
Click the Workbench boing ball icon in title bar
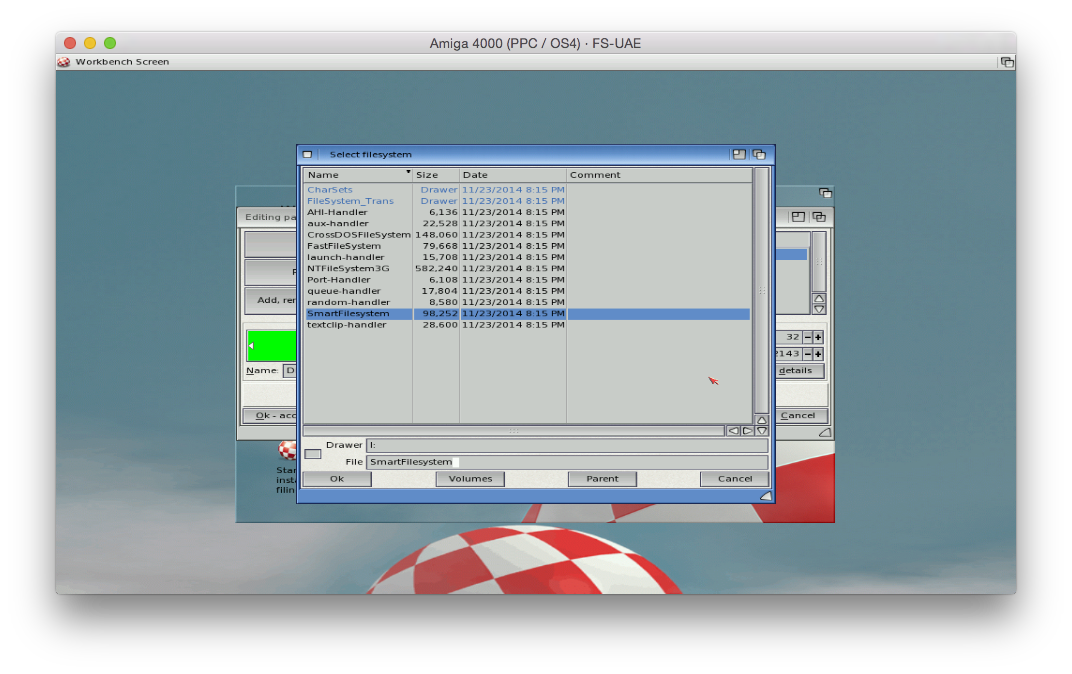click(x=64, y=62)
